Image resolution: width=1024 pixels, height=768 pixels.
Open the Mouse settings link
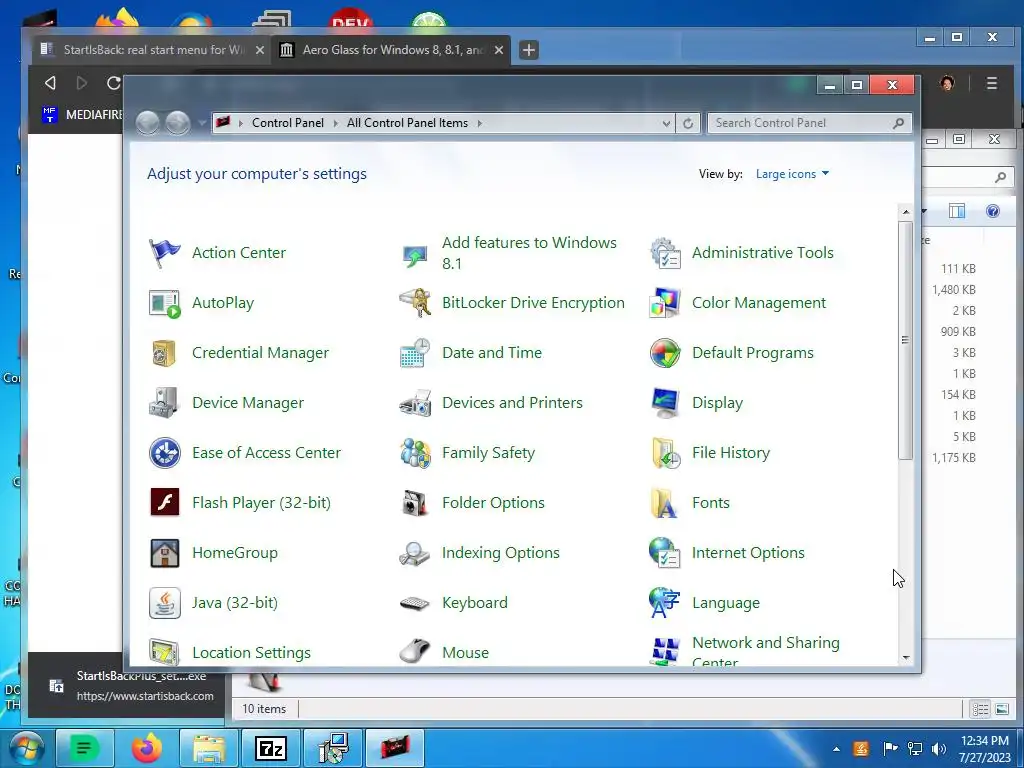465,652
